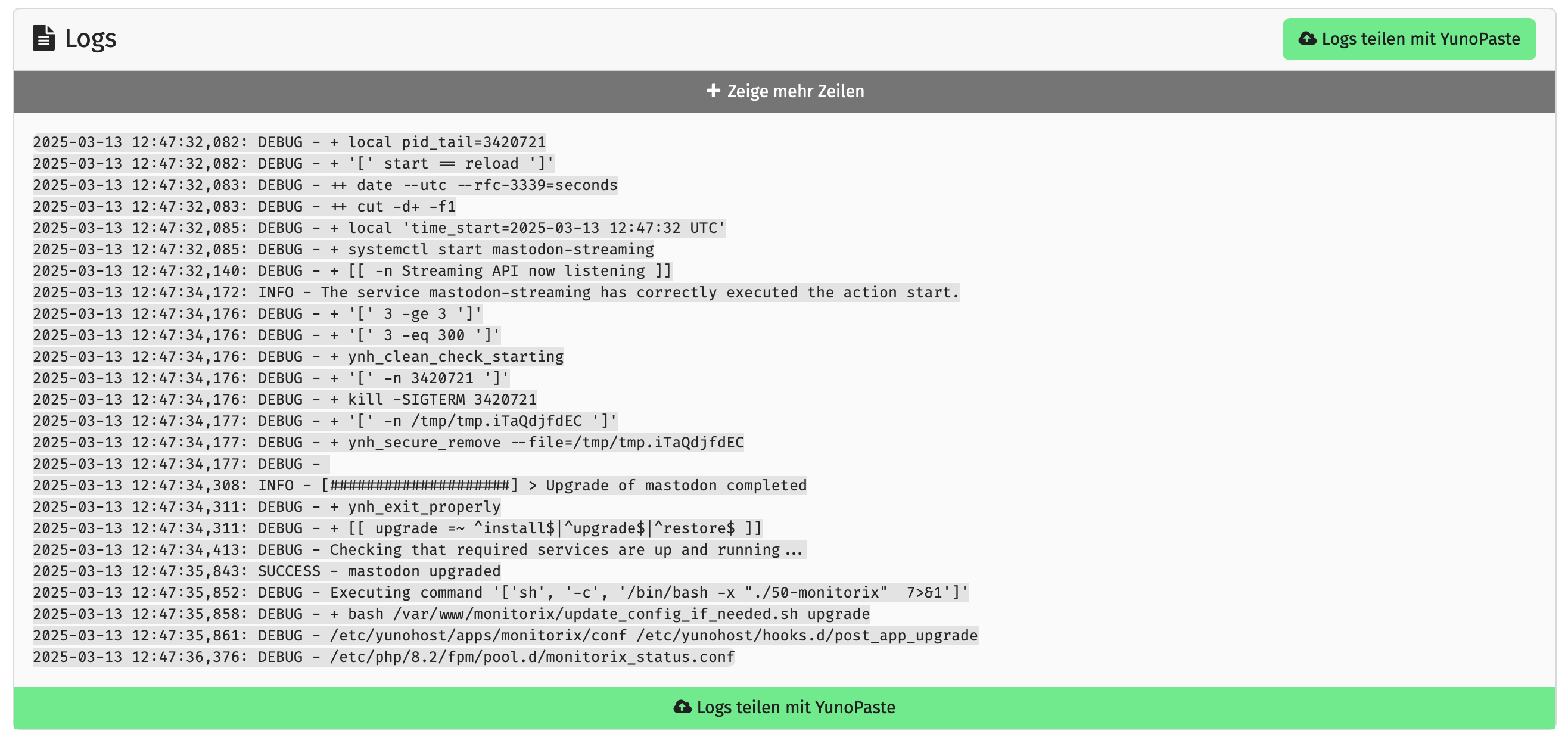Share logs via top YunoPaste button
Image resolution: width=1568 pixels, height=740 pixels.
click(1408, 39)
